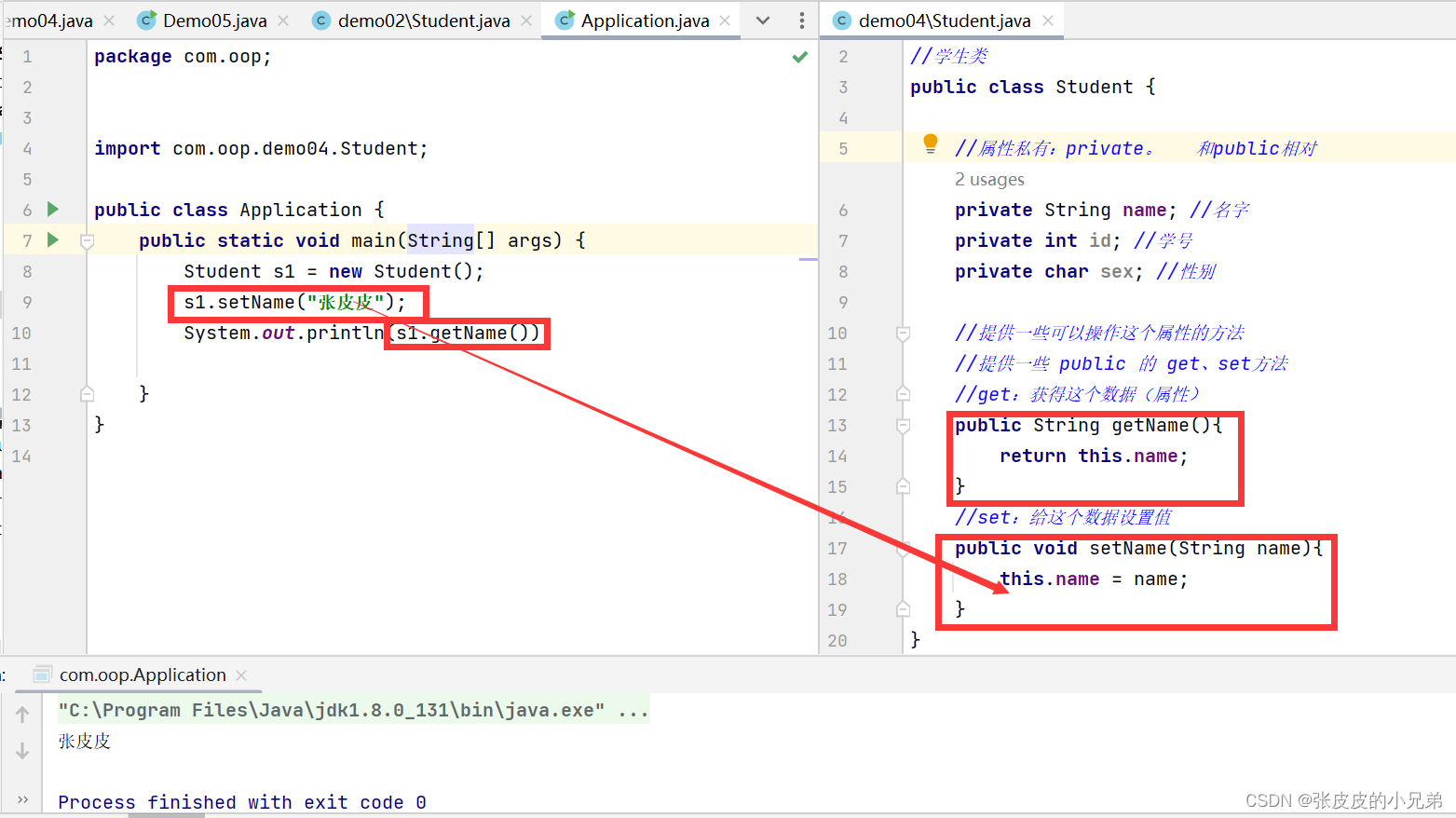1456x818 pixels.
Task: Run main method from line 7 gutter
Action: point(53,240)
